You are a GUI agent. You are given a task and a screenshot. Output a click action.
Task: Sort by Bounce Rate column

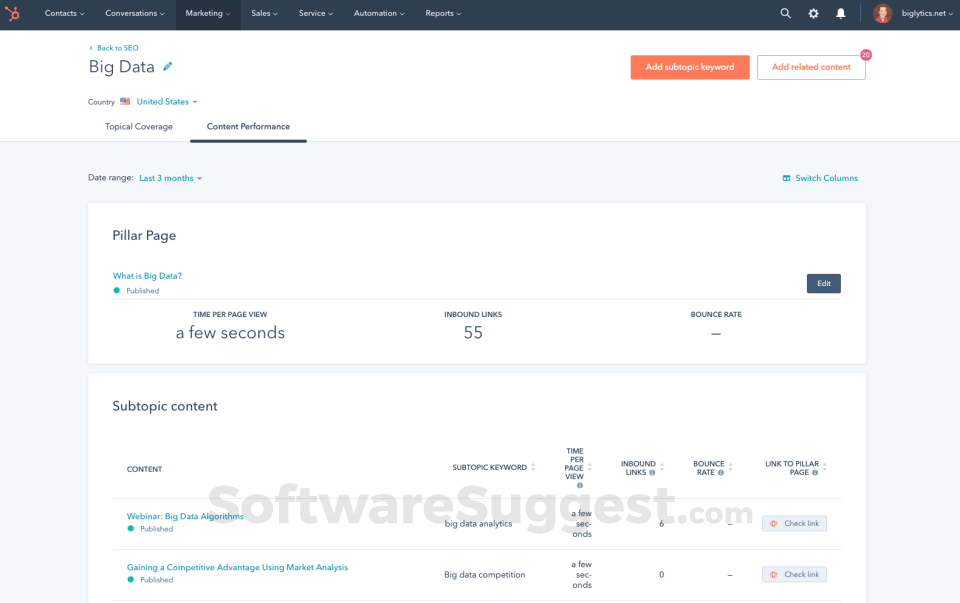click(x=731, y=468)
